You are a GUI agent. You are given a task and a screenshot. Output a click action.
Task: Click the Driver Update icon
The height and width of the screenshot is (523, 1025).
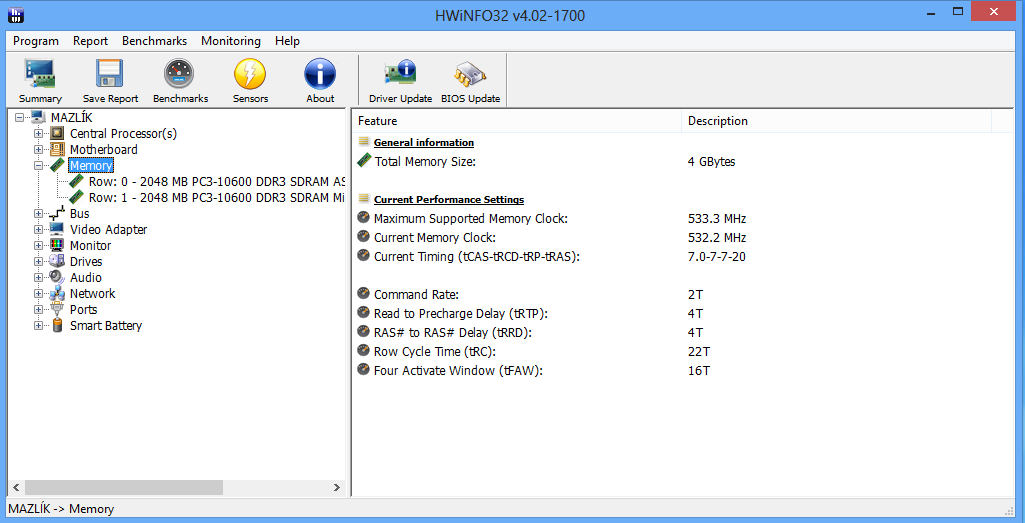(x=400, y=73)
